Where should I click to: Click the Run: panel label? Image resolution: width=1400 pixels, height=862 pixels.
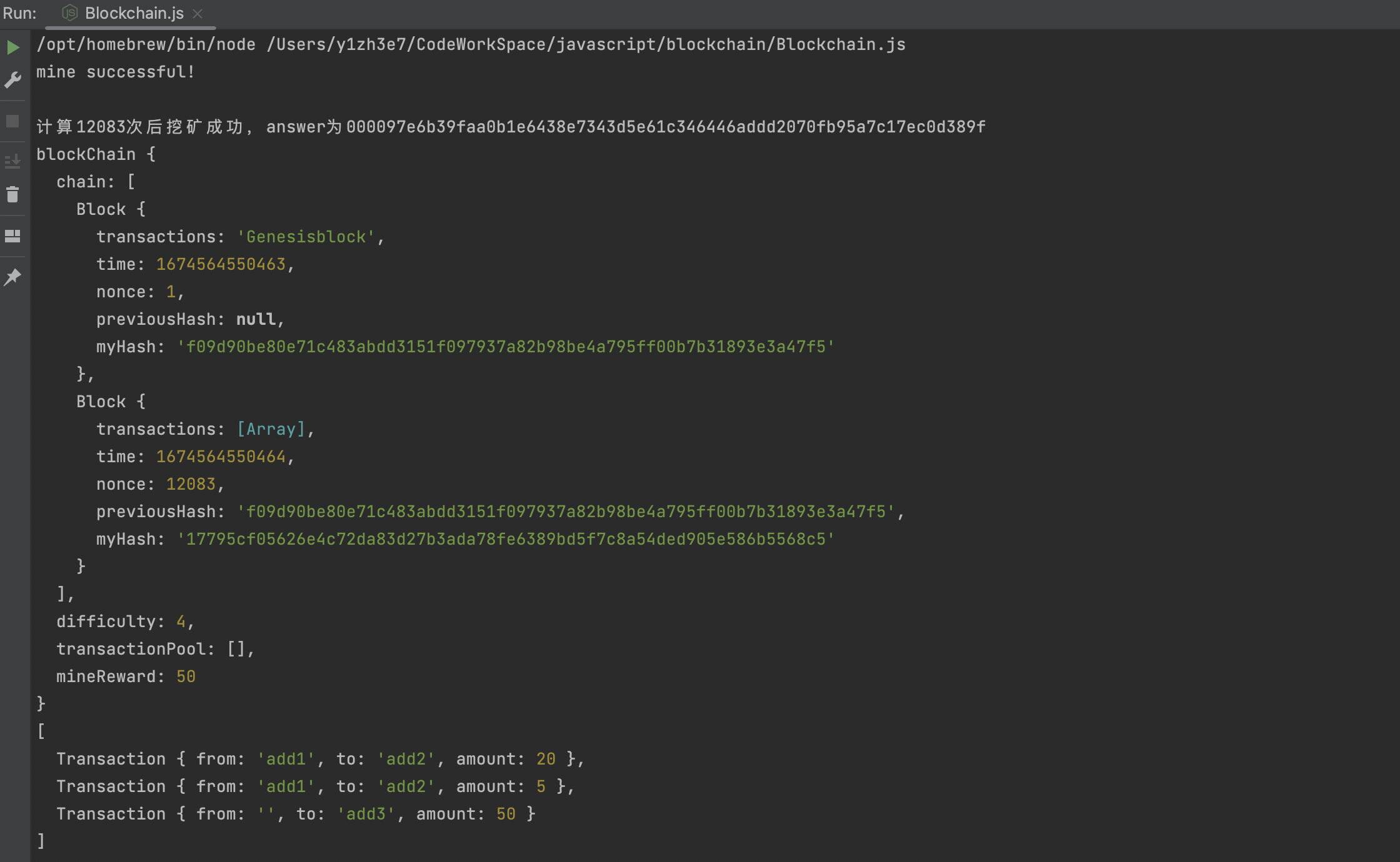(x=19, y=13)
